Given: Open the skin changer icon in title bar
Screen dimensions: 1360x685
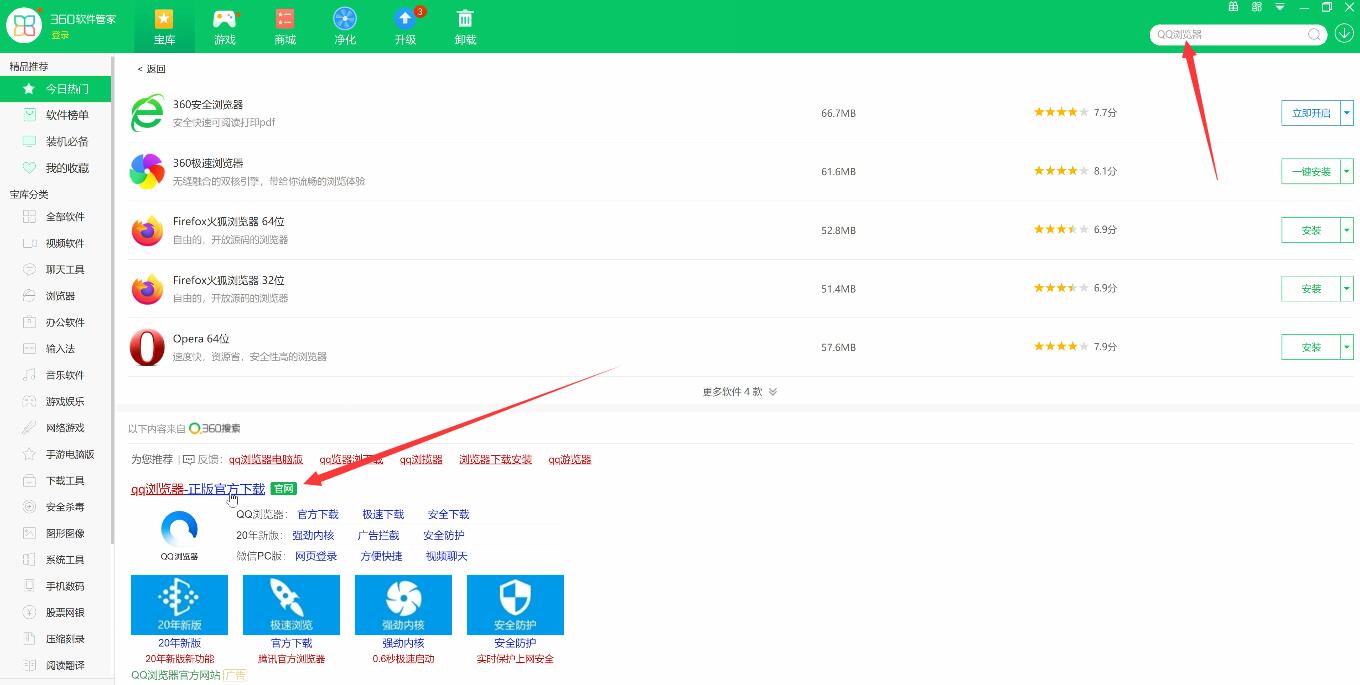Looking at the screenshot, I should 1257,7.
